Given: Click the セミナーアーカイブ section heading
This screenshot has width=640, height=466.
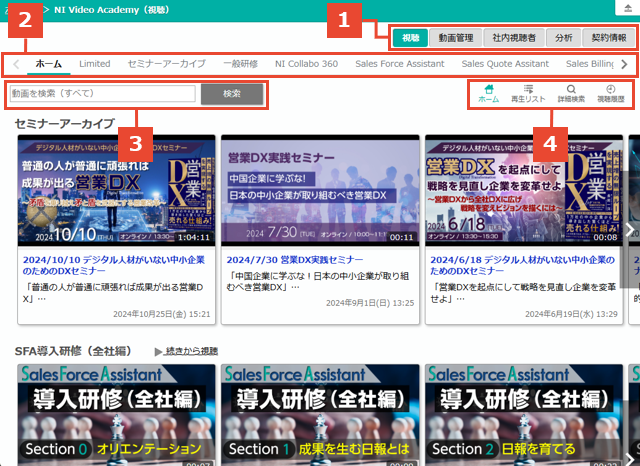Looking at the screenshot, I should point(64,123).
